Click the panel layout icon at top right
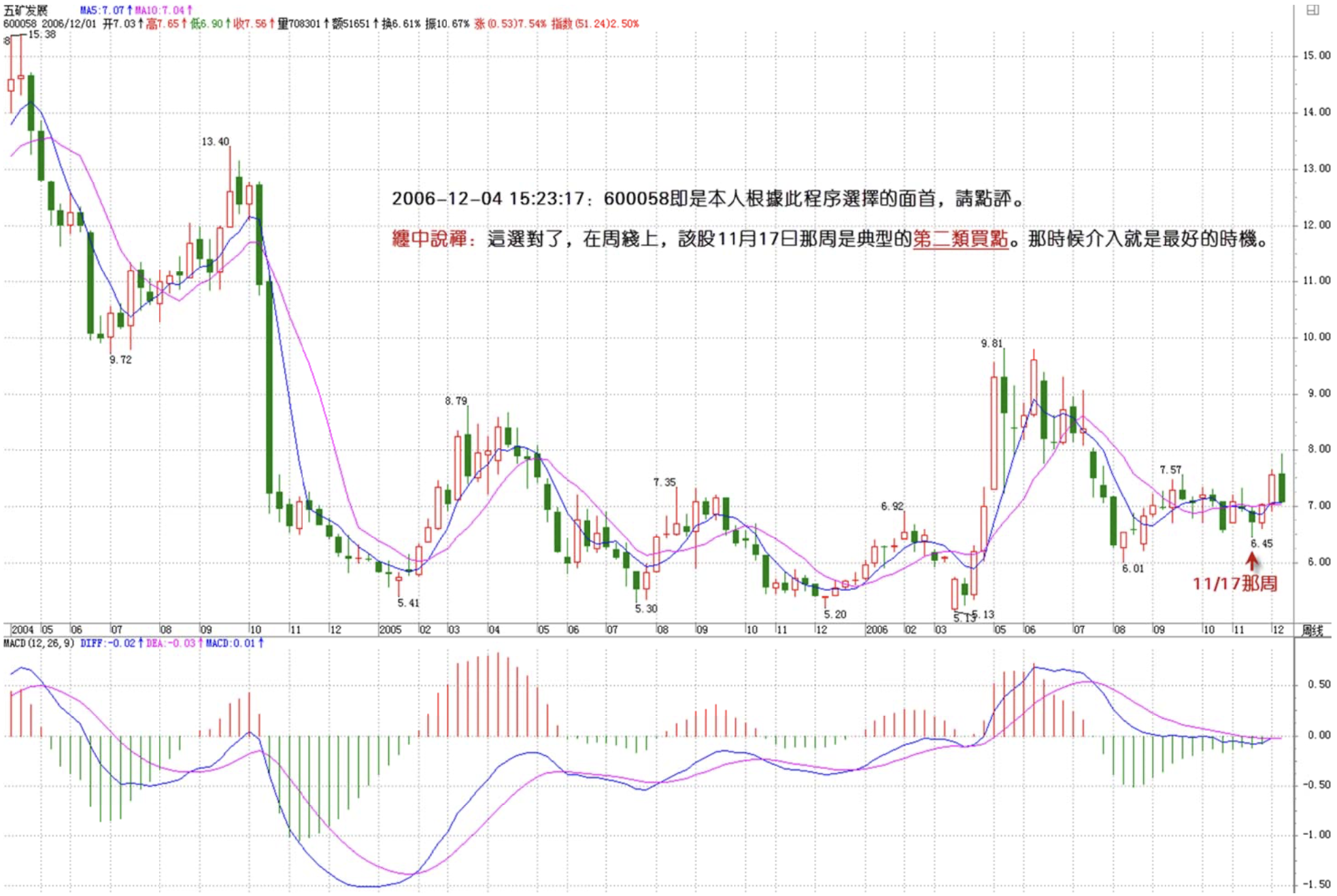1337x896 pixels. 1313,10
